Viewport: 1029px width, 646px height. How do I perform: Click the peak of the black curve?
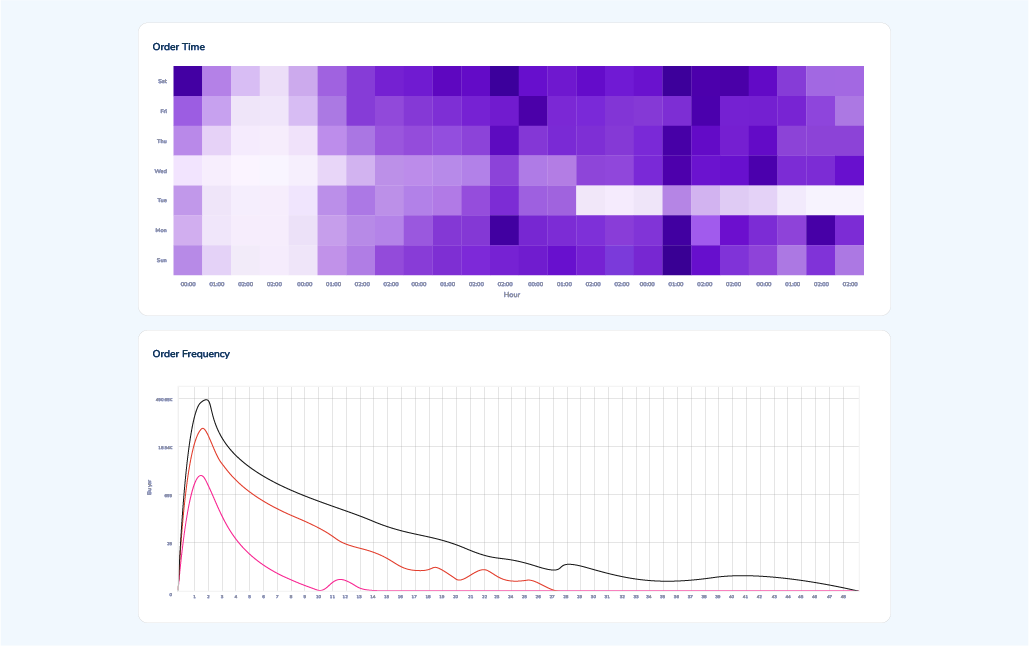click(207, 400)
